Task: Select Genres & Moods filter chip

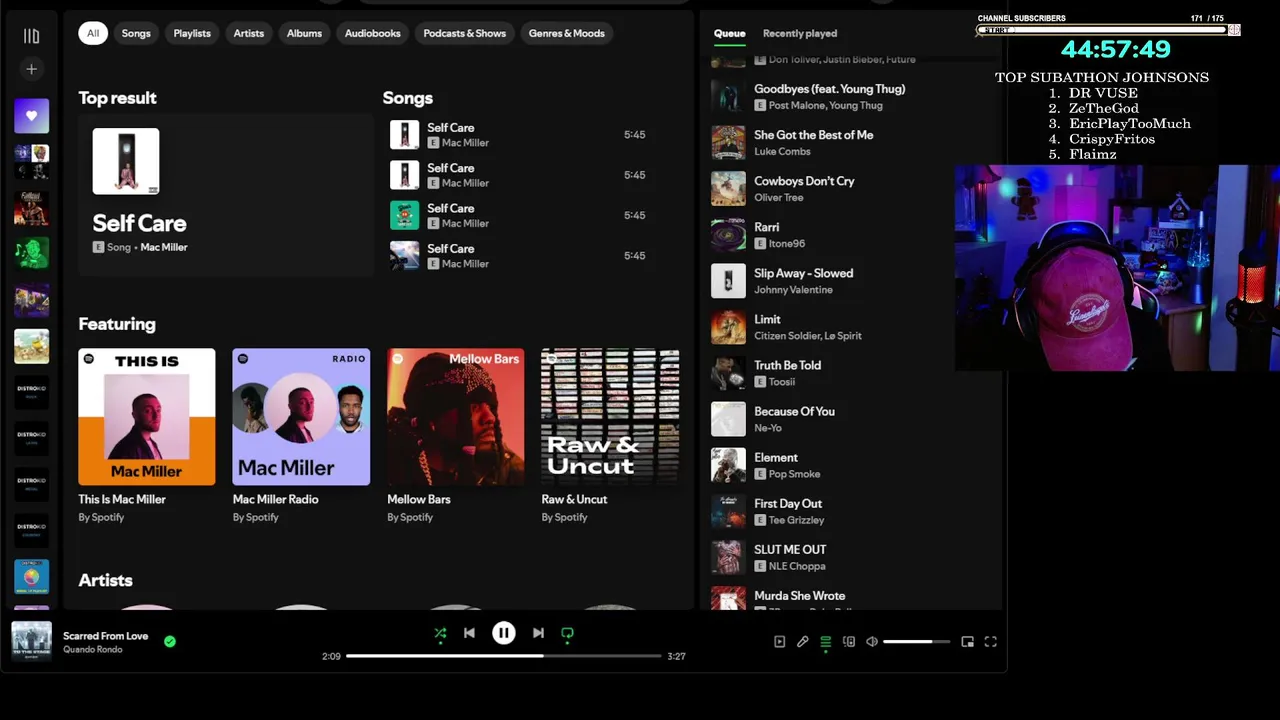Action: (x=566, y=33)
